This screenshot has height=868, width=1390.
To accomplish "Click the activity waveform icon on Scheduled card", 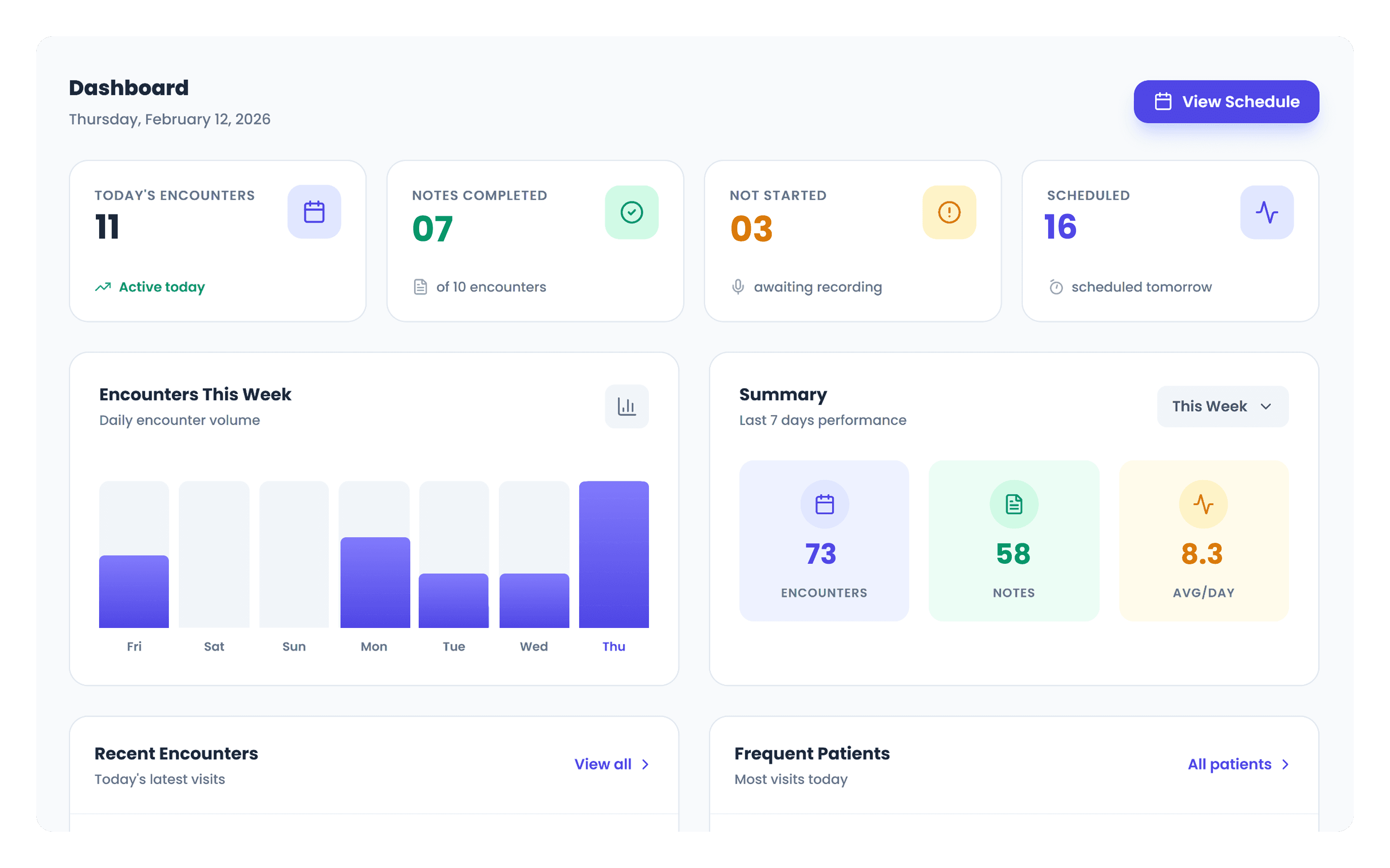I will [x=1267, y=212].
